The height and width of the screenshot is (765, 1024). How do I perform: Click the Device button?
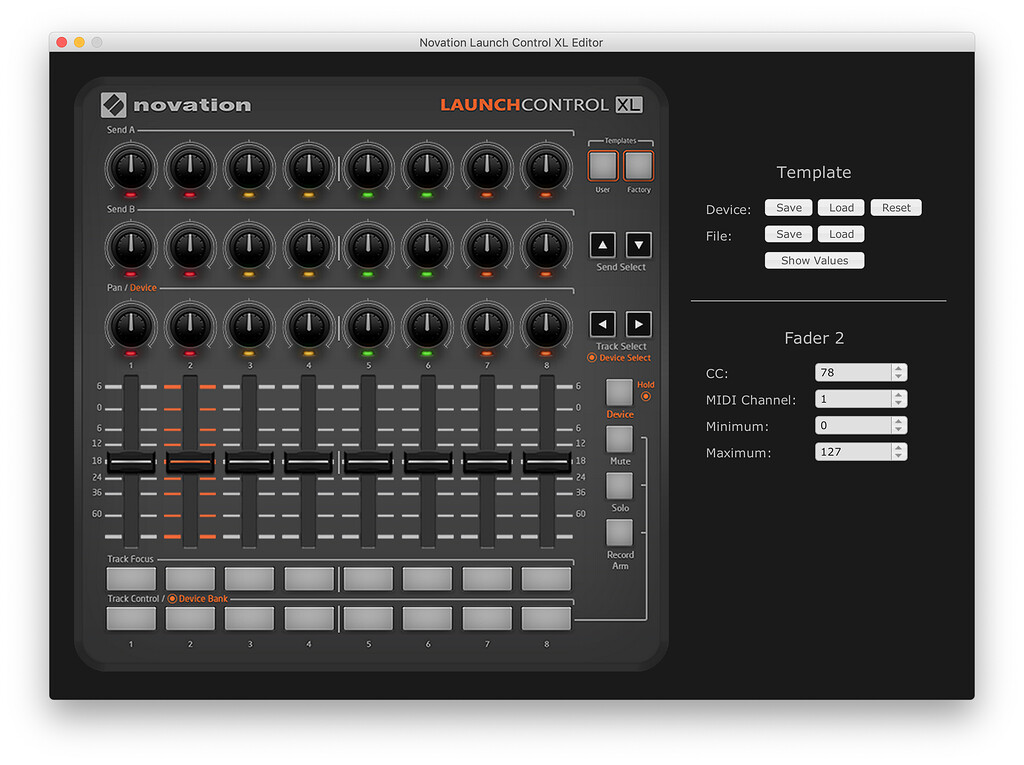[x=618, y=393]
